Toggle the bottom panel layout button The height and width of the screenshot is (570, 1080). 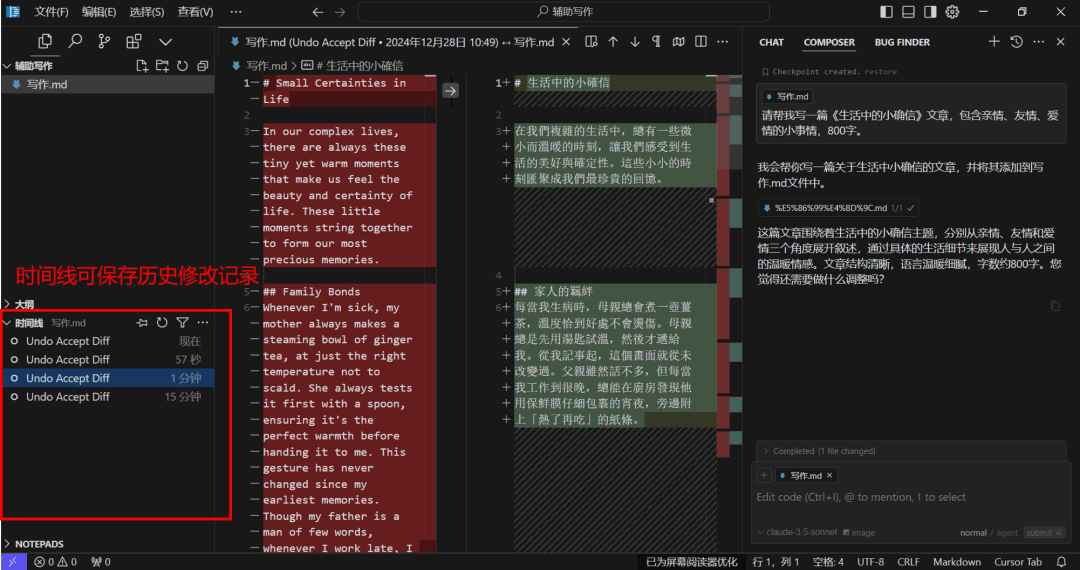tap(908, 12)
